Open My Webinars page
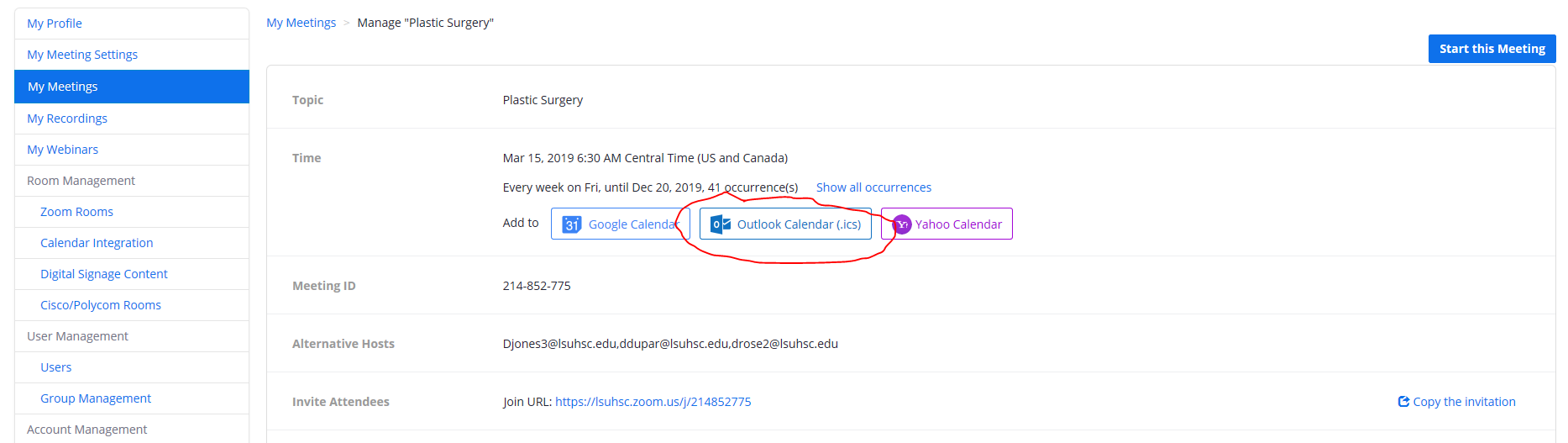 pos(63,150)
